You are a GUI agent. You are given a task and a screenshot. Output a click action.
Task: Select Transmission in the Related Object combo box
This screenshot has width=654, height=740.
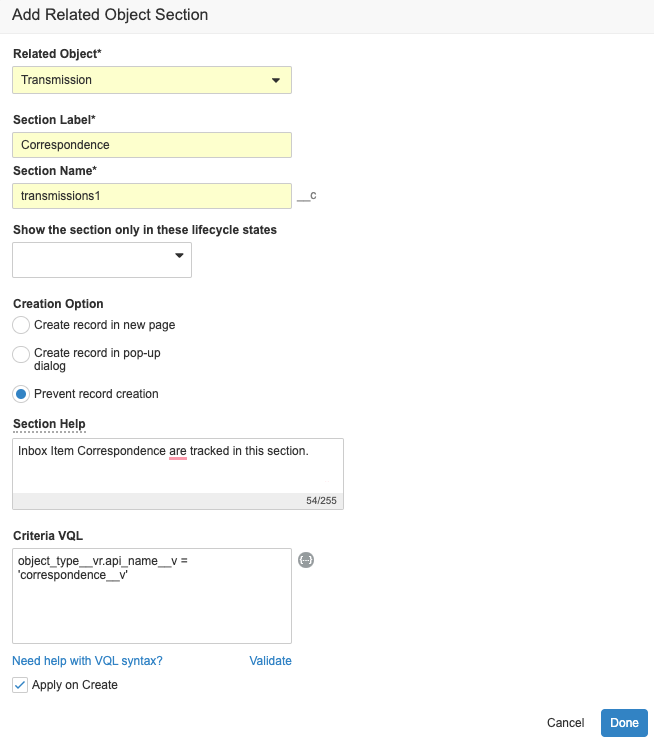[152, 80]
